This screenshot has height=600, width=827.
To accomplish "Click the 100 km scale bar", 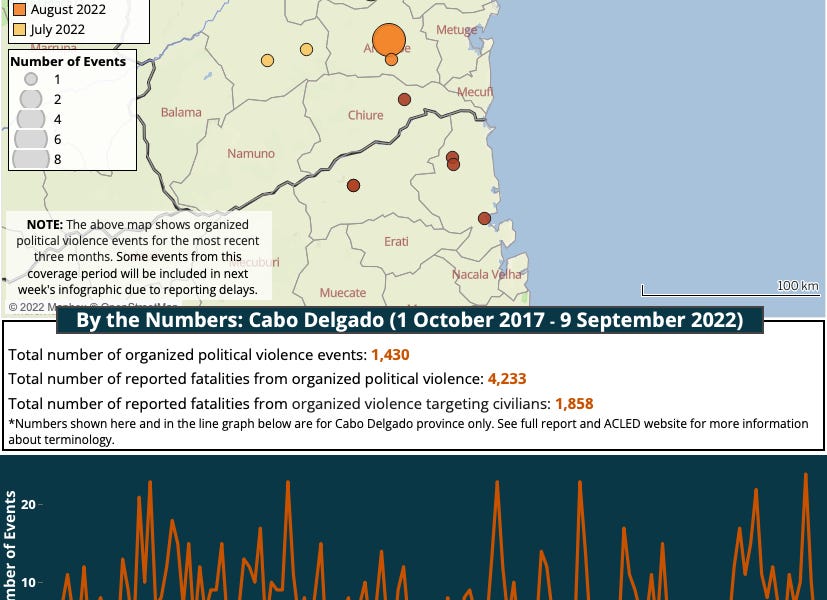I will pos(730,290).
